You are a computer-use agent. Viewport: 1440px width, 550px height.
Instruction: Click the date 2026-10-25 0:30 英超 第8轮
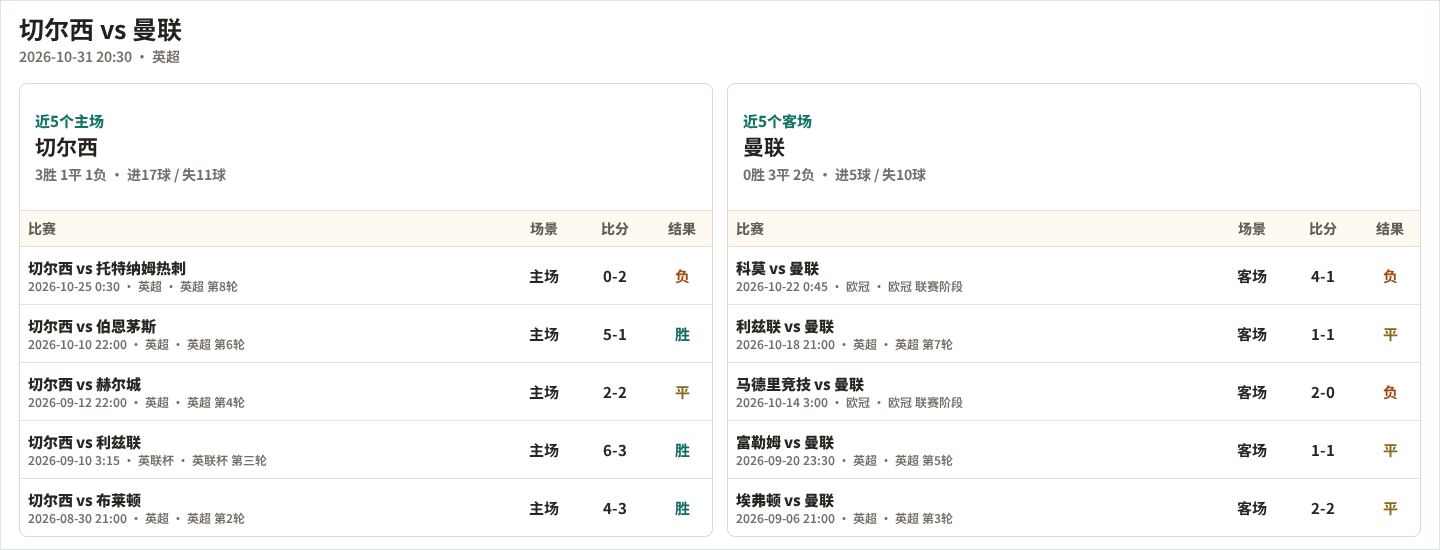[x=133, y=287]
